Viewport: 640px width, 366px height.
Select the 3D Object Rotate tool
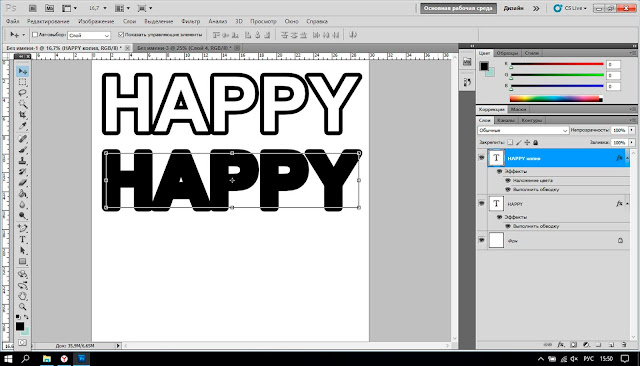(x=22, y=274)
